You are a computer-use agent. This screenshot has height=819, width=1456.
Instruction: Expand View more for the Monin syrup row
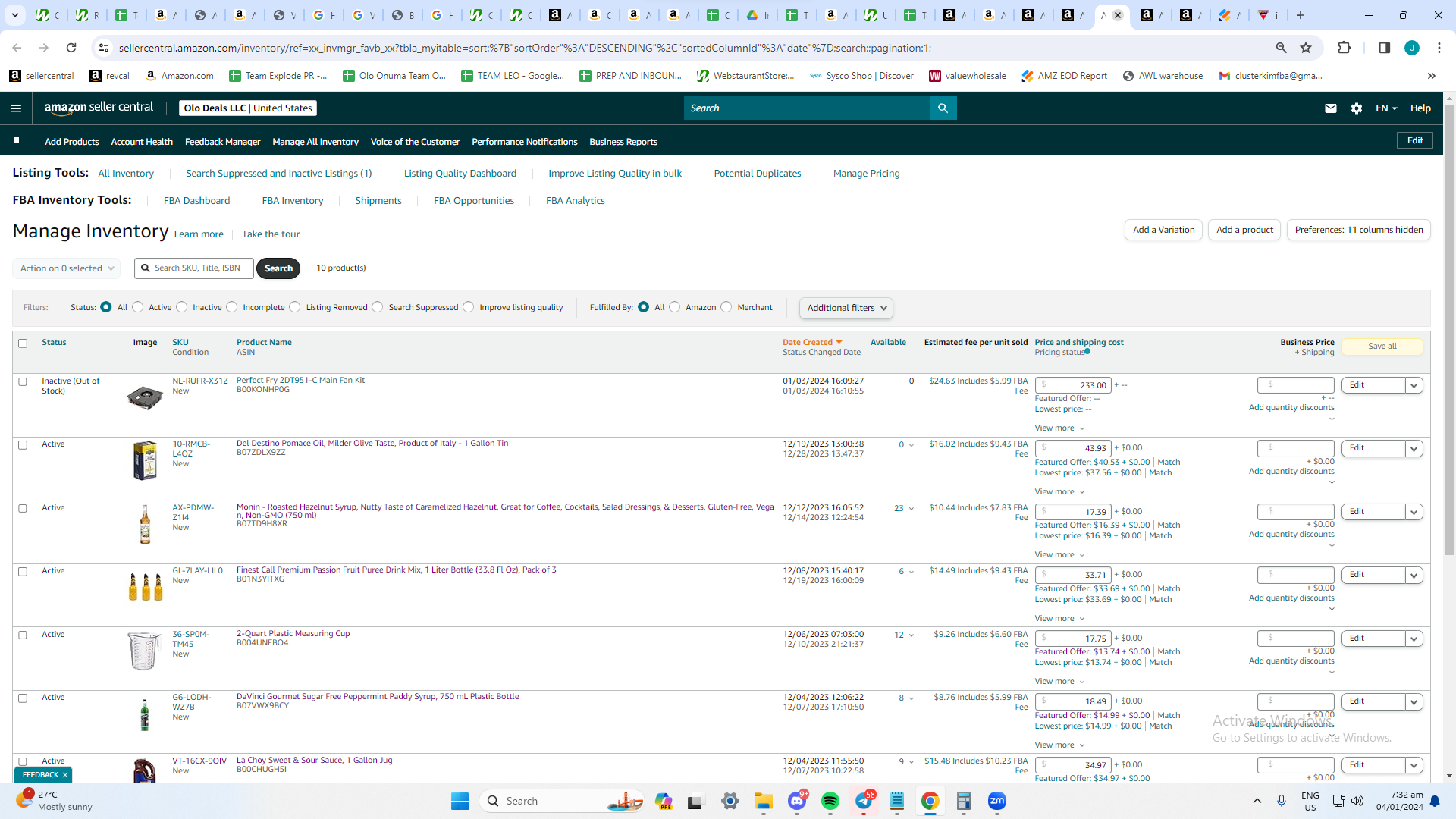[1059, 555]
